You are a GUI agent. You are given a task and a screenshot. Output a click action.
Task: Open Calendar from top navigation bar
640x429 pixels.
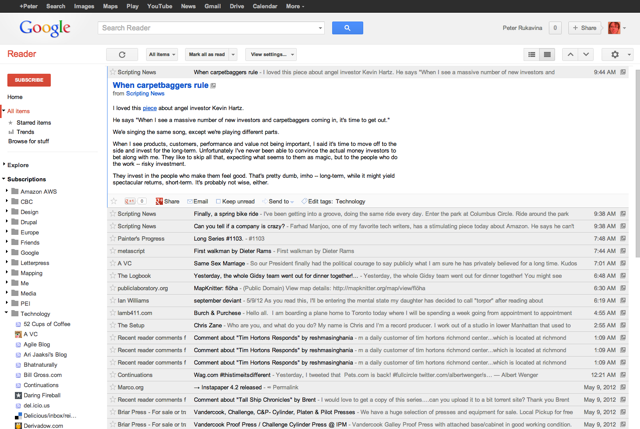(265, 6)
